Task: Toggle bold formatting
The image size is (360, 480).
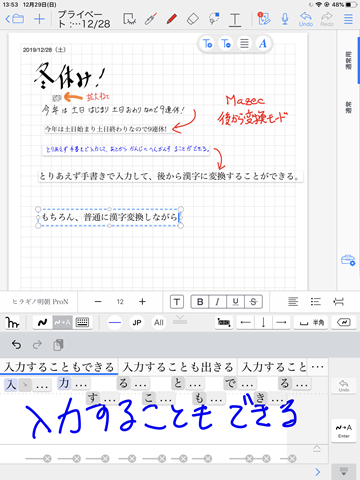Action: [x=200, y=302]
